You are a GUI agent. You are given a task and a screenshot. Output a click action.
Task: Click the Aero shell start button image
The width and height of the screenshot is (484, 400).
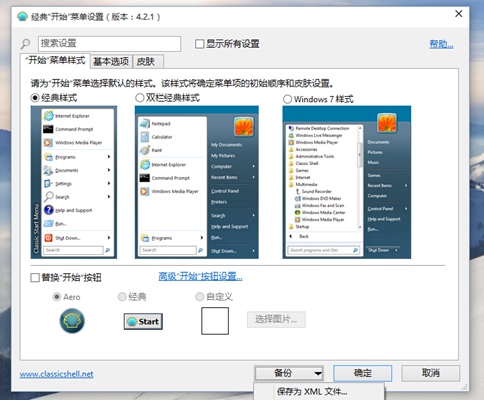(x=72, y=321)
